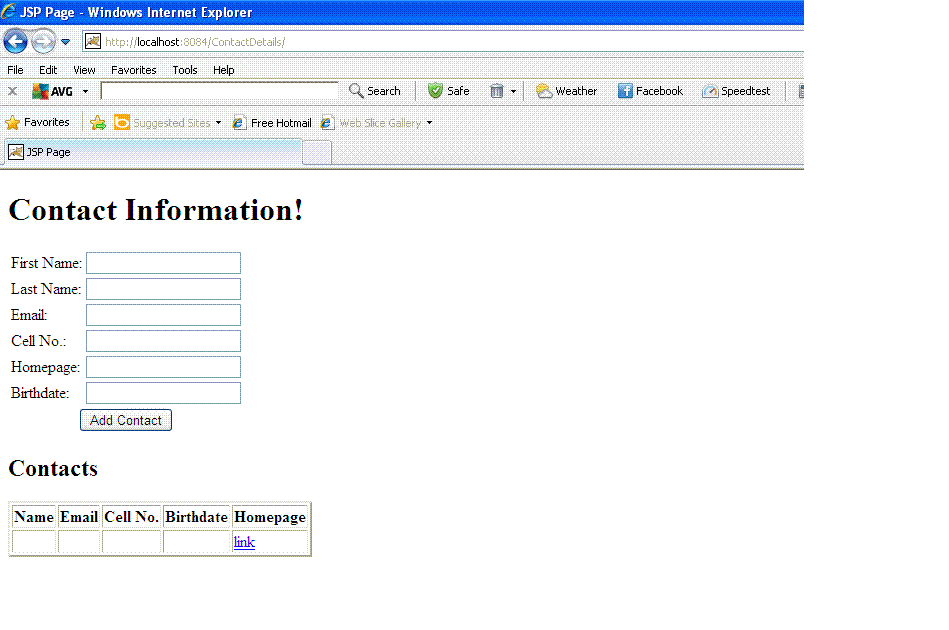
Task: Open a new tab with the blank tab button
Action: (x=317, y=153)
